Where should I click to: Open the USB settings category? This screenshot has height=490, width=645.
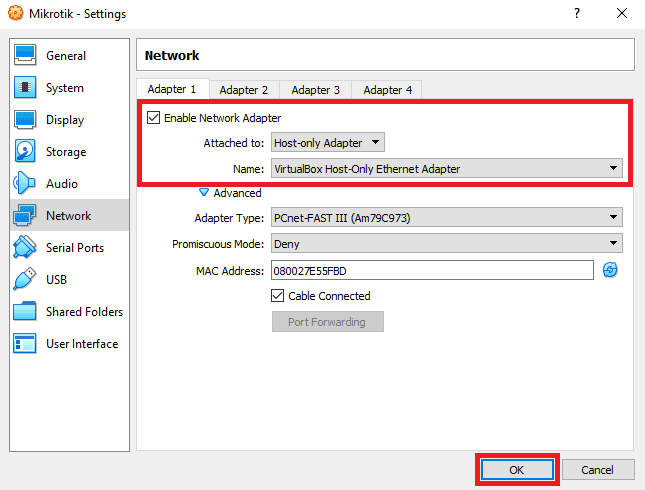click(70, 279)
